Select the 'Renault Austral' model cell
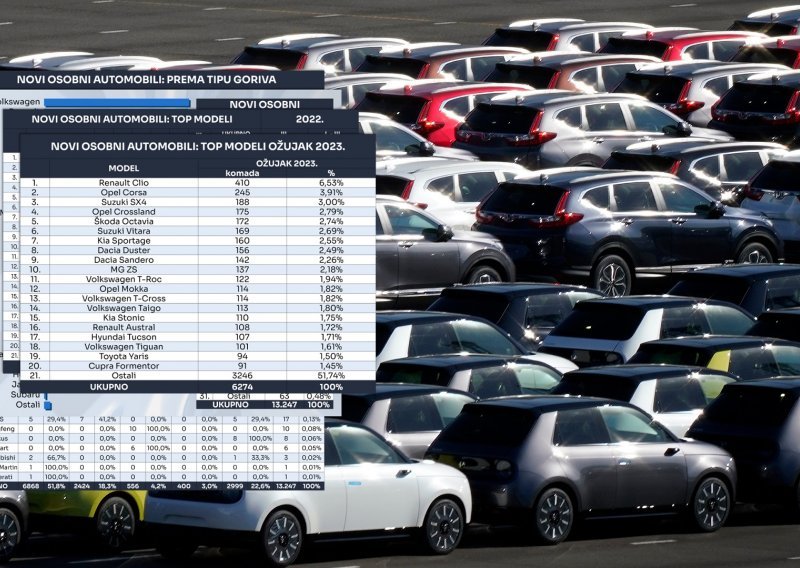The height and width of the screenshot is (568, 800). [123, 328]
